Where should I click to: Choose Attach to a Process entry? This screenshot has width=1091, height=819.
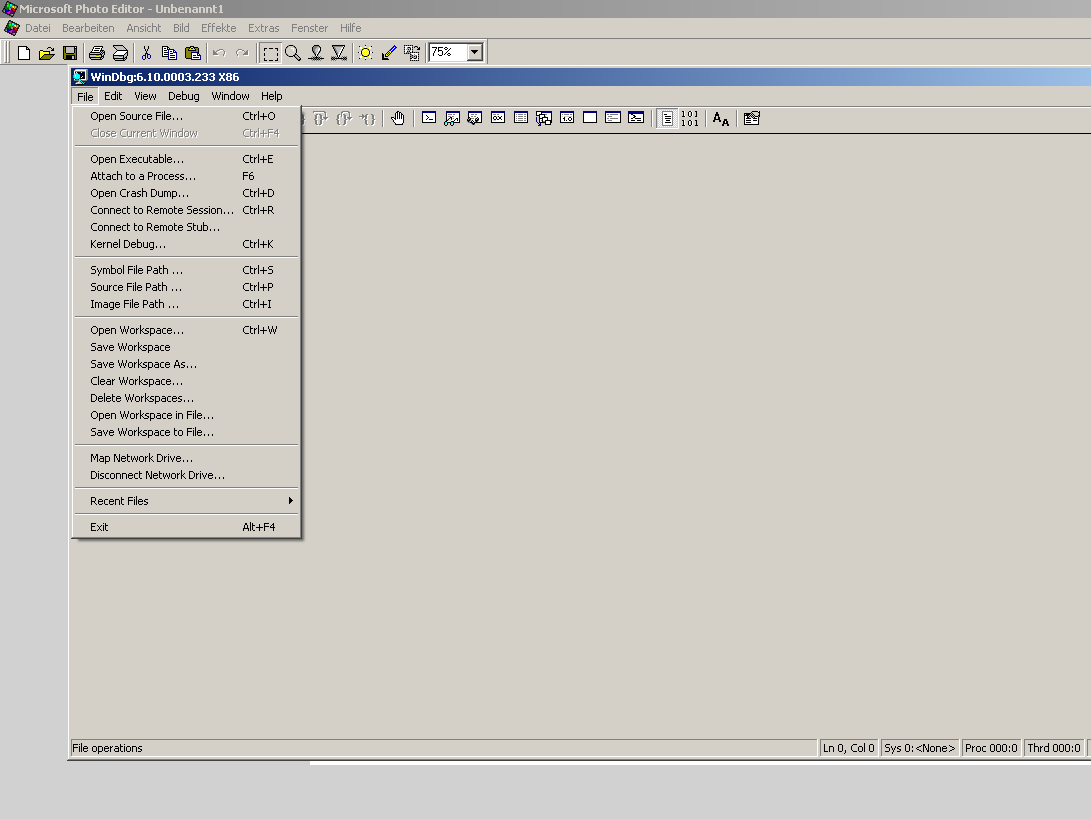186,176
